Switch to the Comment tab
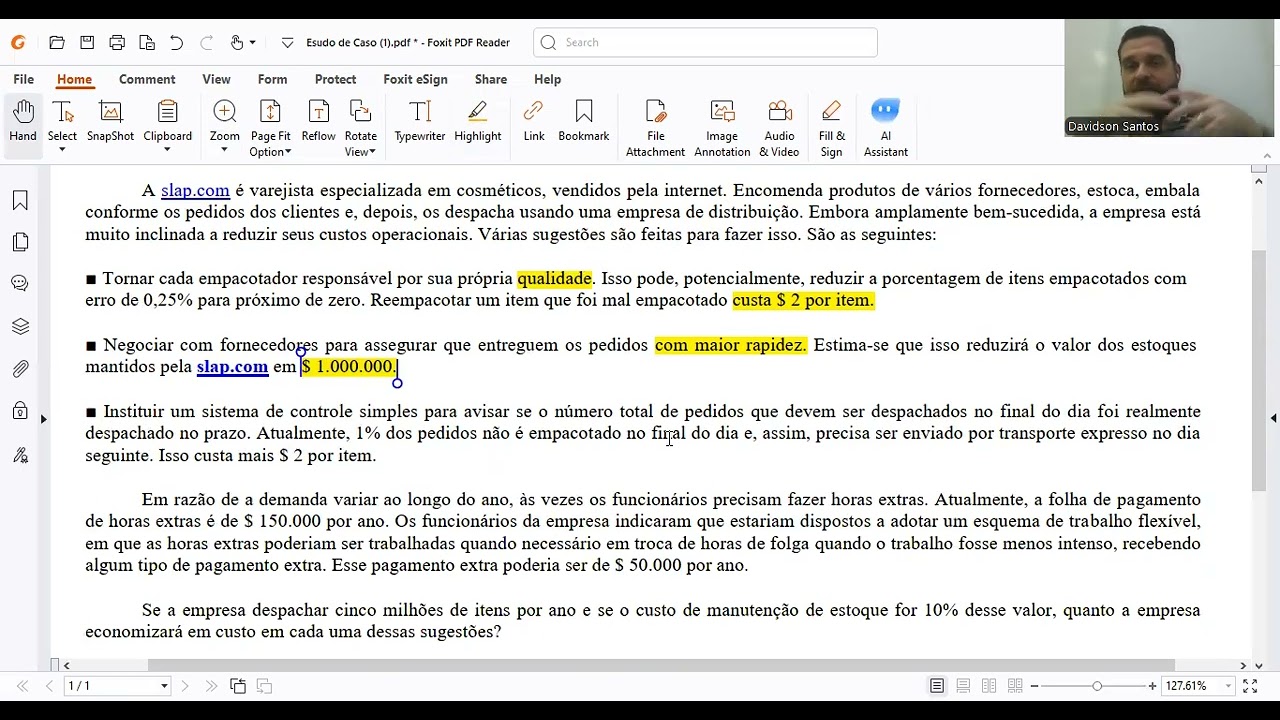Image resolution: width=1280 pixels, height=720 pixels. pyautogui.click(x=147, y=79)
